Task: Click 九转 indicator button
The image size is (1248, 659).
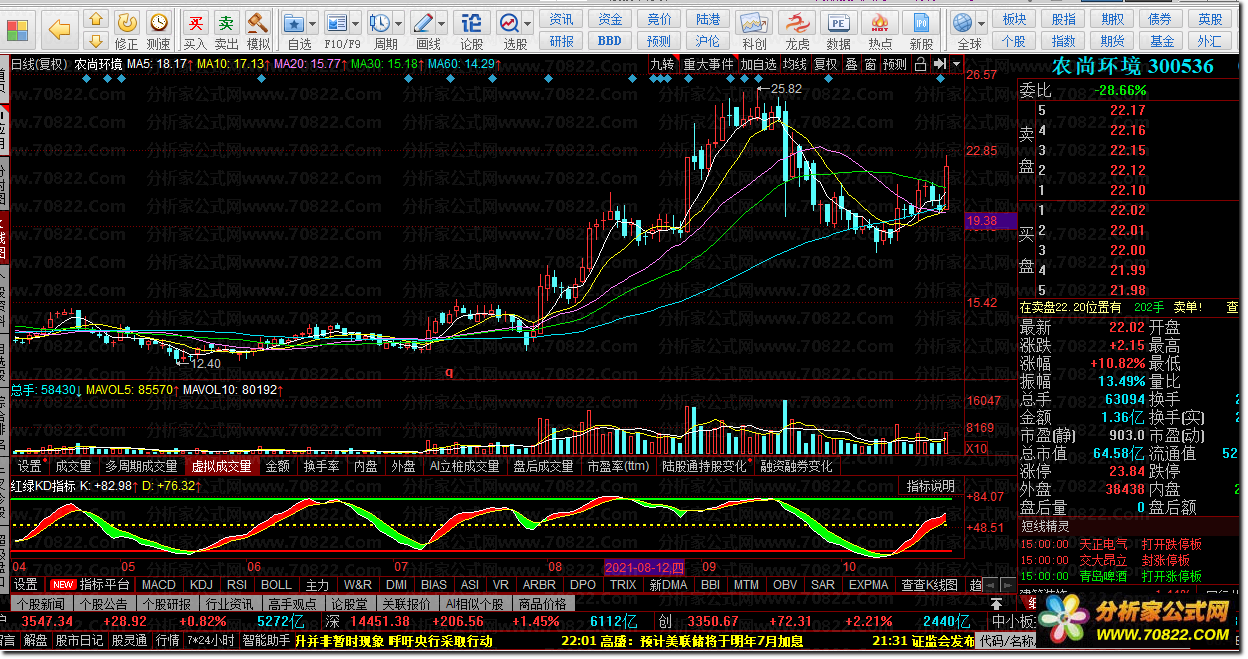Action: (x=662, y=64)
